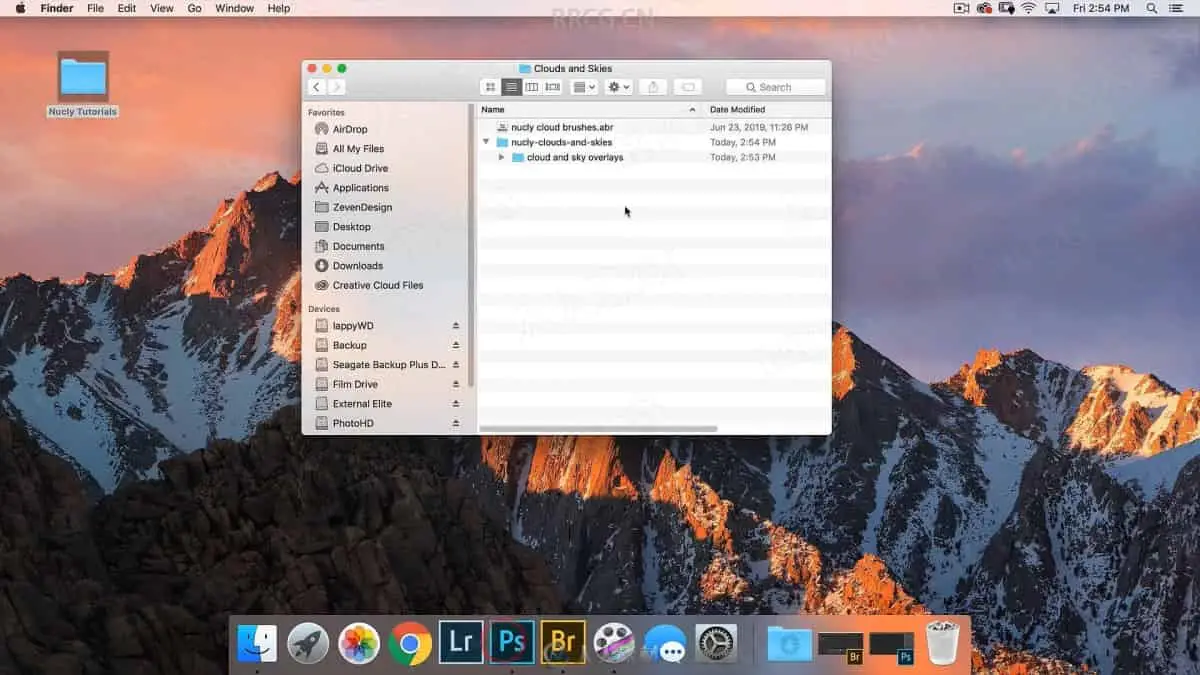Image resolution: width=1200 pixels, height=675 pixels.
Task: Switch to Cover Flow view
Action: [x=552, y=87]
